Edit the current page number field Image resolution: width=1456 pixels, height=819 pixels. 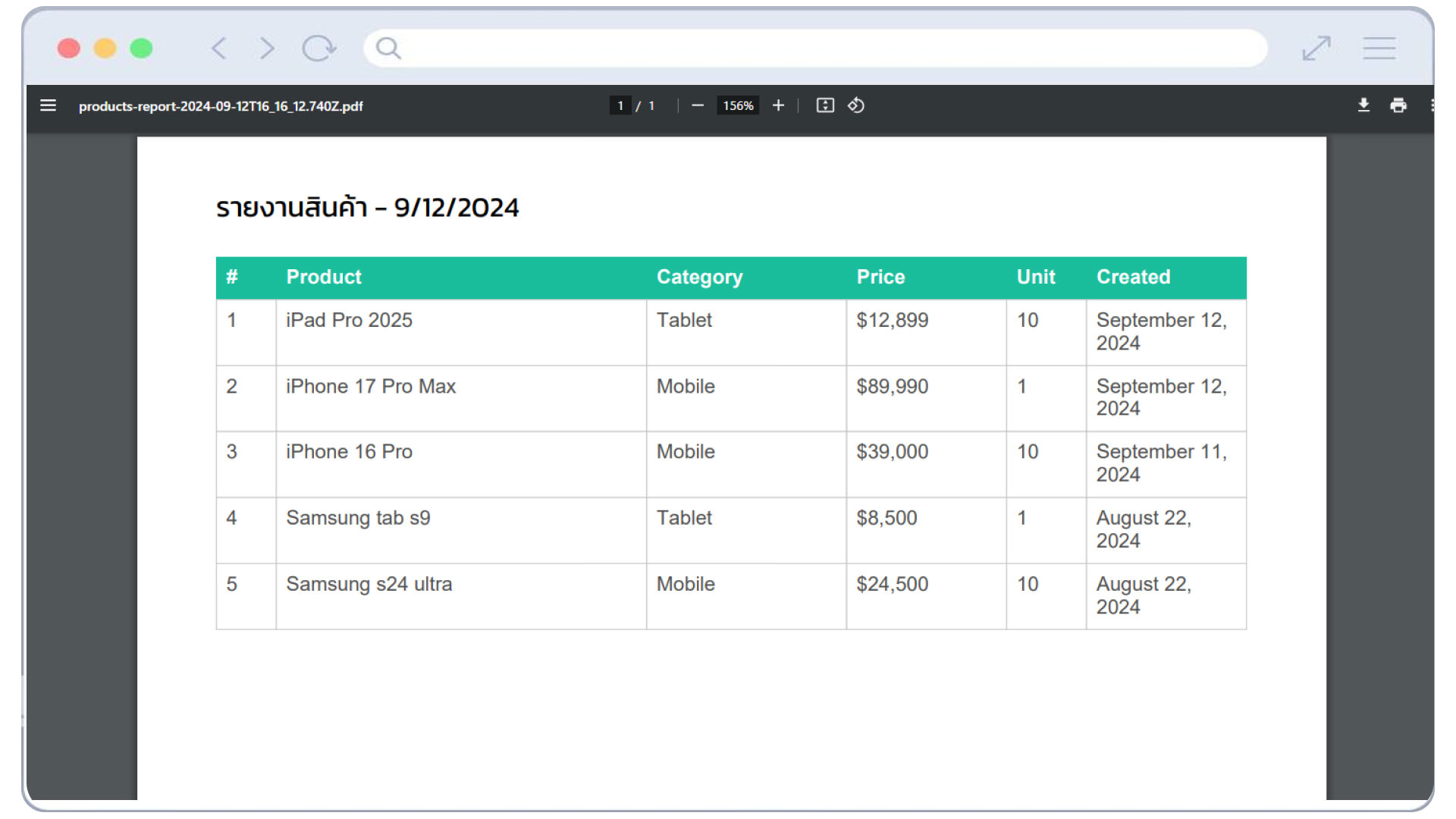click(x=620, y=105)
